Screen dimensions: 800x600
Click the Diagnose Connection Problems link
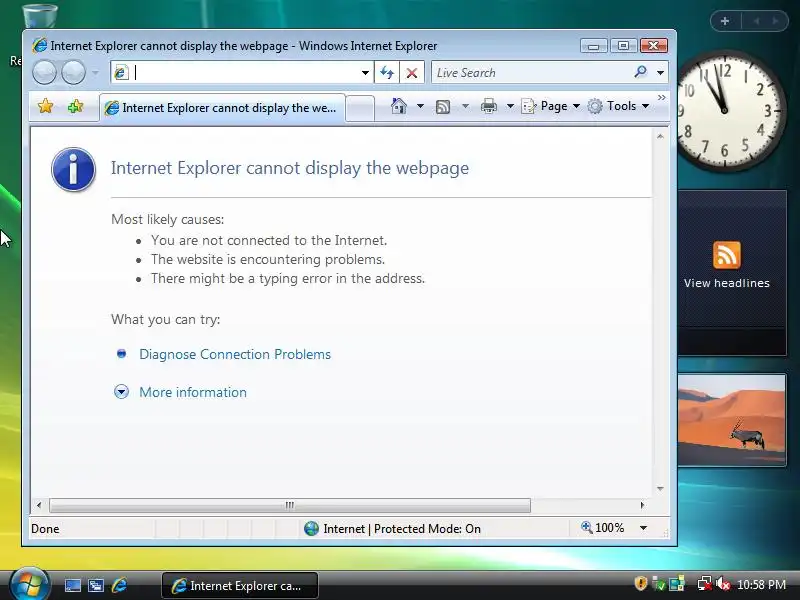pyautogui.click(x=235, y=354)
